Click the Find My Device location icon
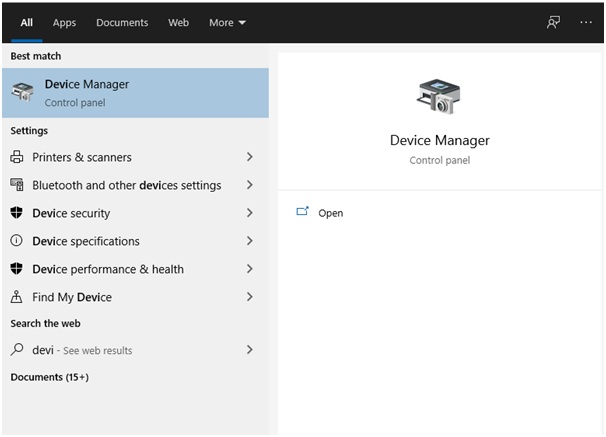606x437 pixels. (x=17, y=296)
